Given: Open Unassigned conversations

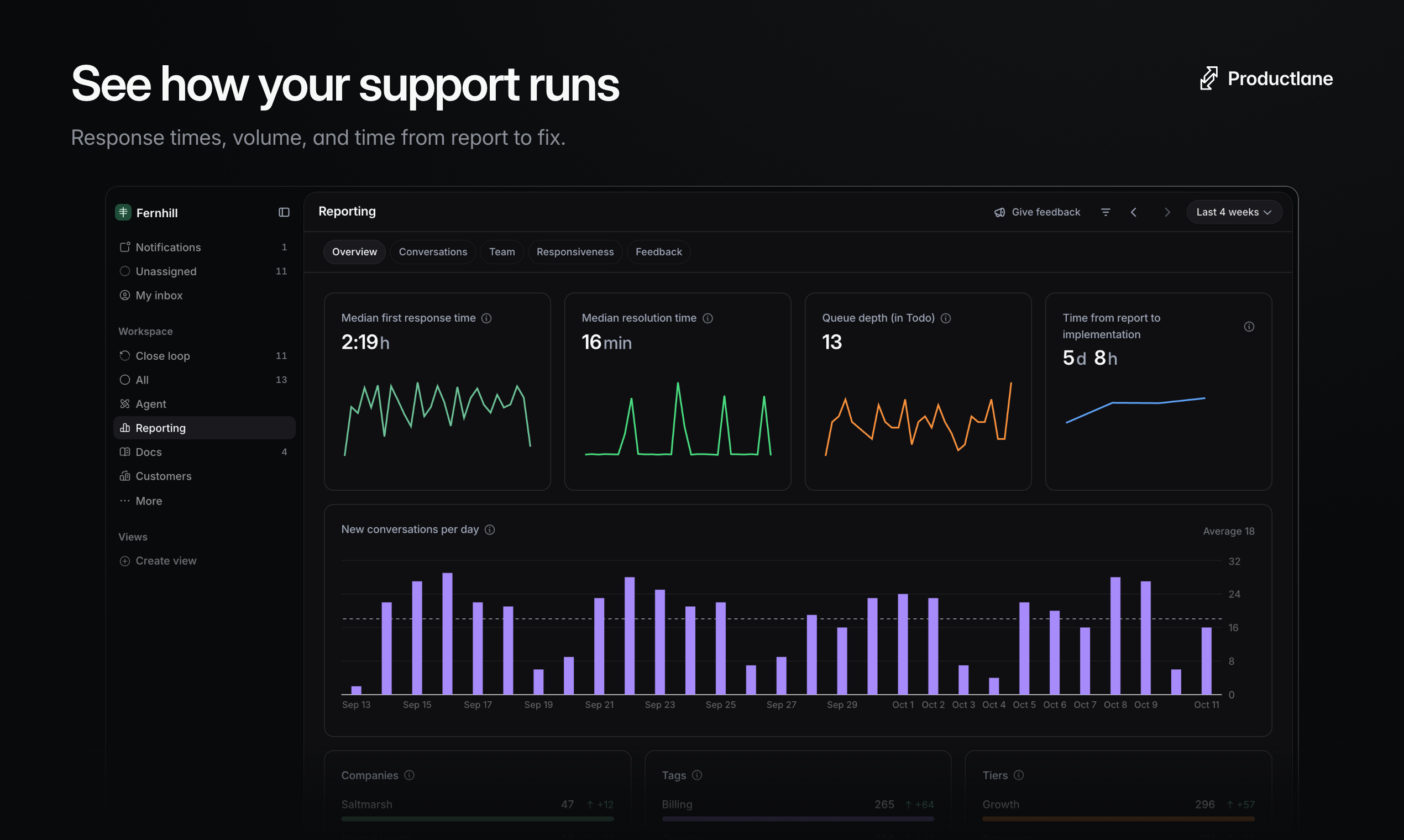Looking at the screenshot, I should 205,271.
